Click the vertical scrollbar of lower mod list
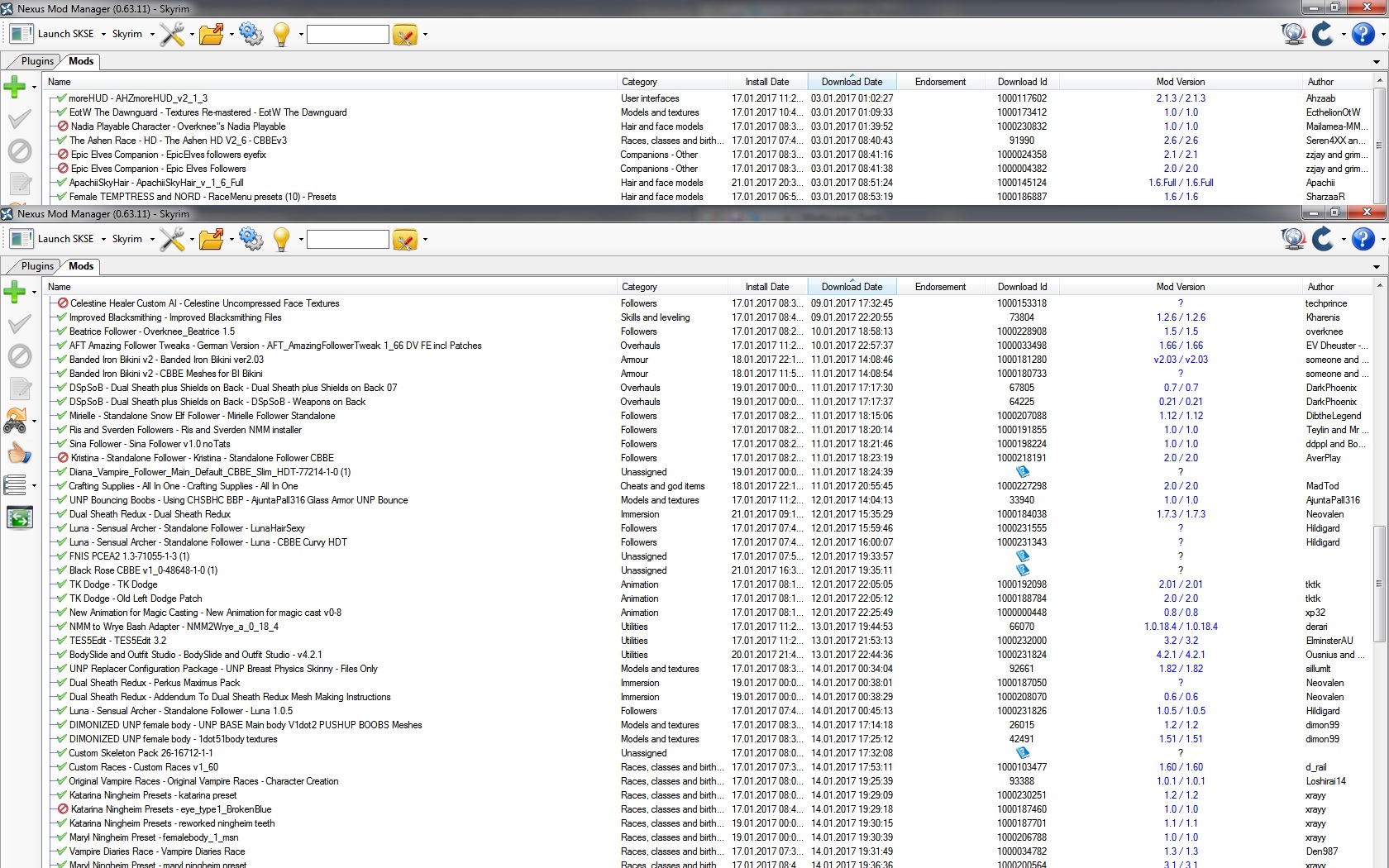The image size is (1389, 868). [1378, 583]
